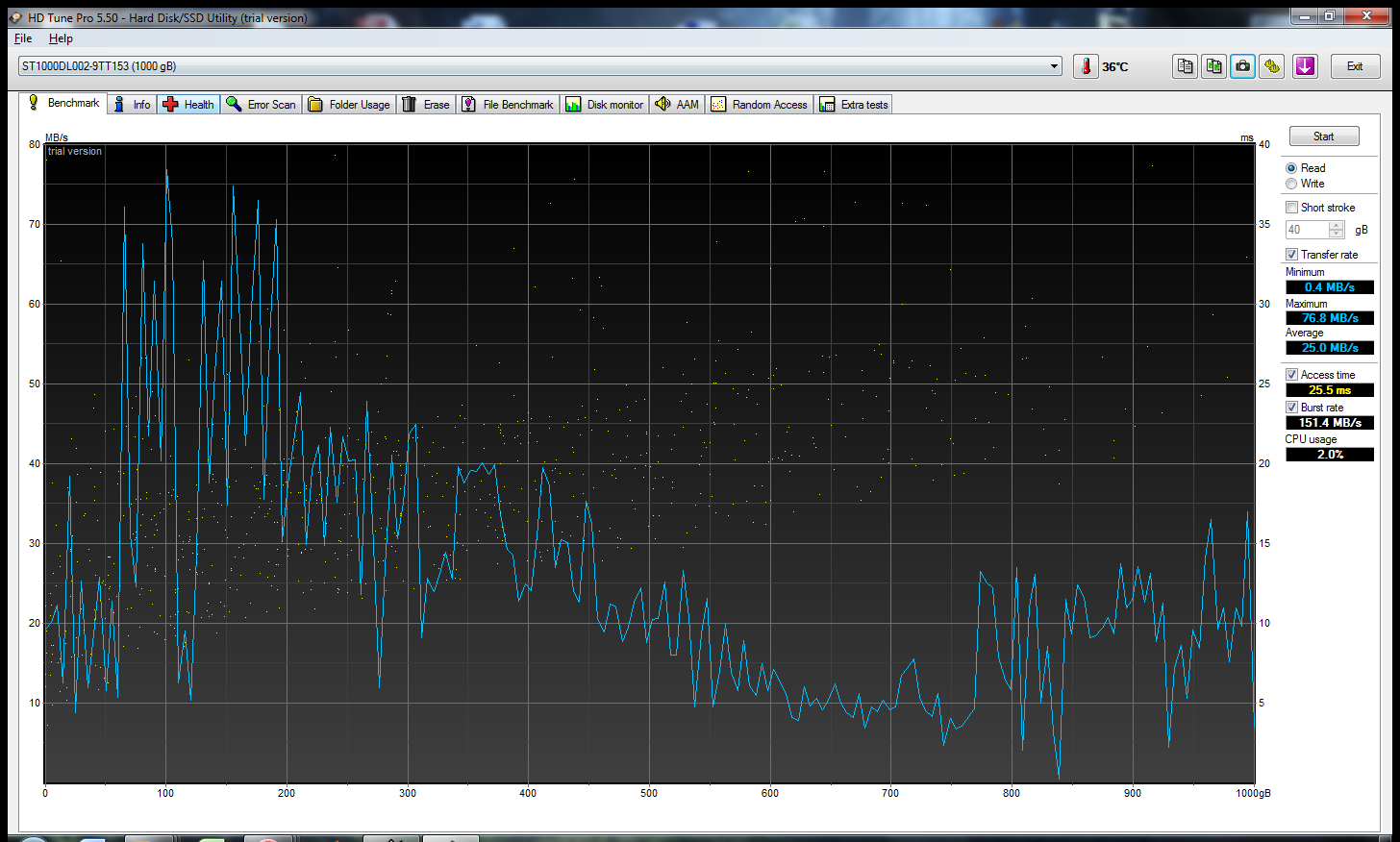
Task: Open the Error Scan tab
Action: (x=262, y=105)
